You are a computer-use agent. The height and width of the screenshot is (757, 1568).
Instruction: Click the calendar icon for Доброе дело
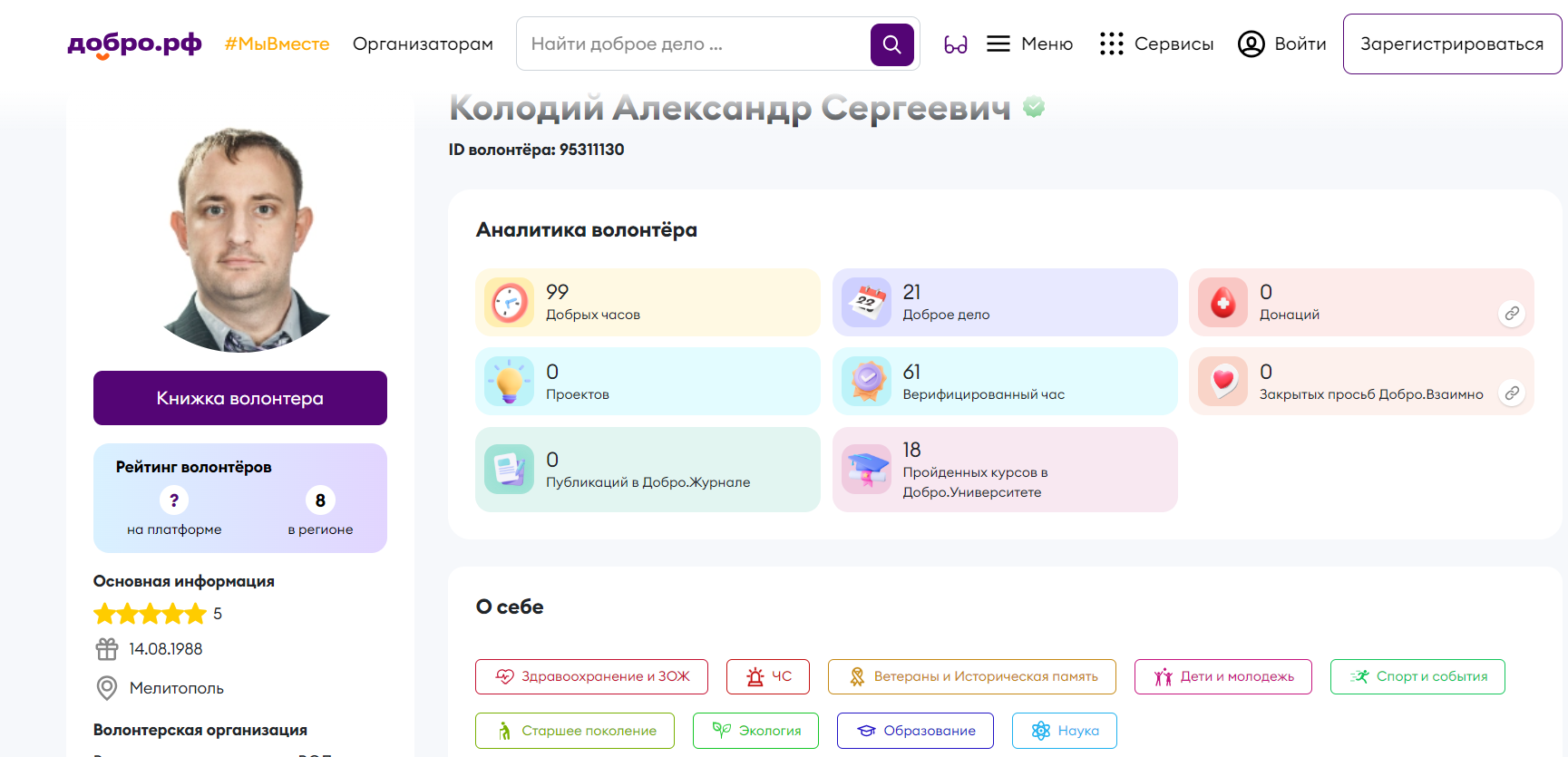(x=866, y=302)
